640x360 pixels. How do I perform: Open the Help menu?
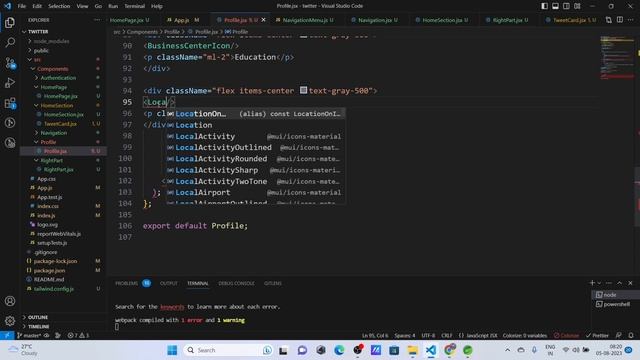[157, 6]
